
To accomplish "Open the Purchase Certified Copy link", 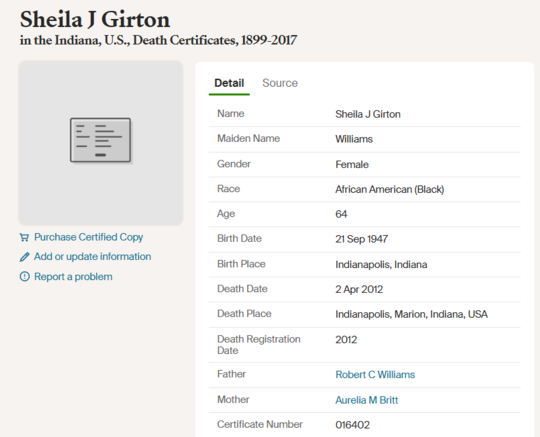I will [x=89, y=237].
